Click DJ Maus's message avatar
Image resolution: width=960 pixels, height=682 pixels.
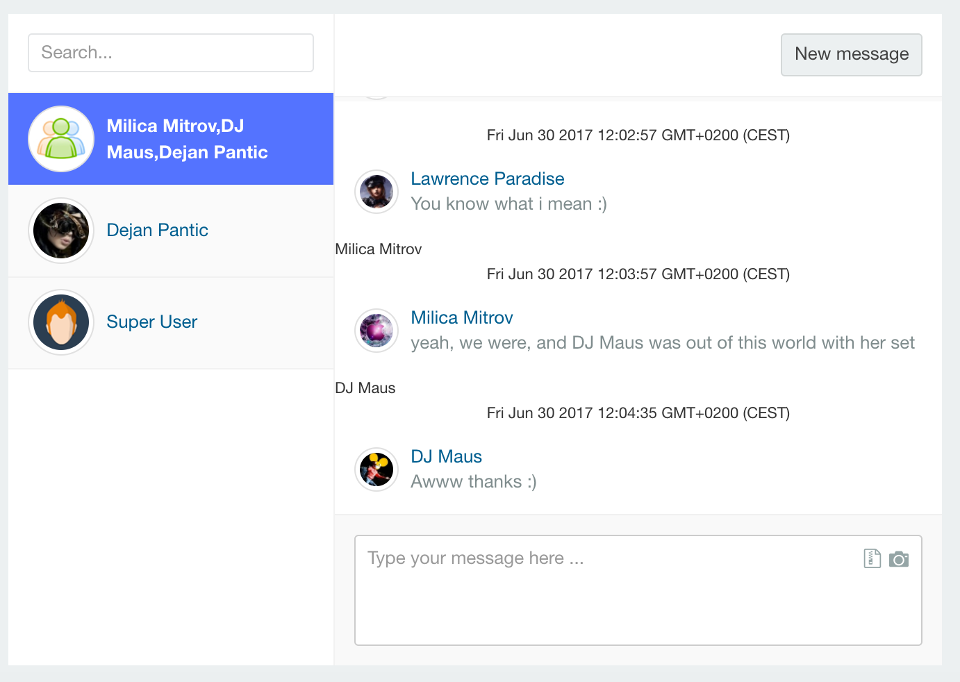point(377,469)
